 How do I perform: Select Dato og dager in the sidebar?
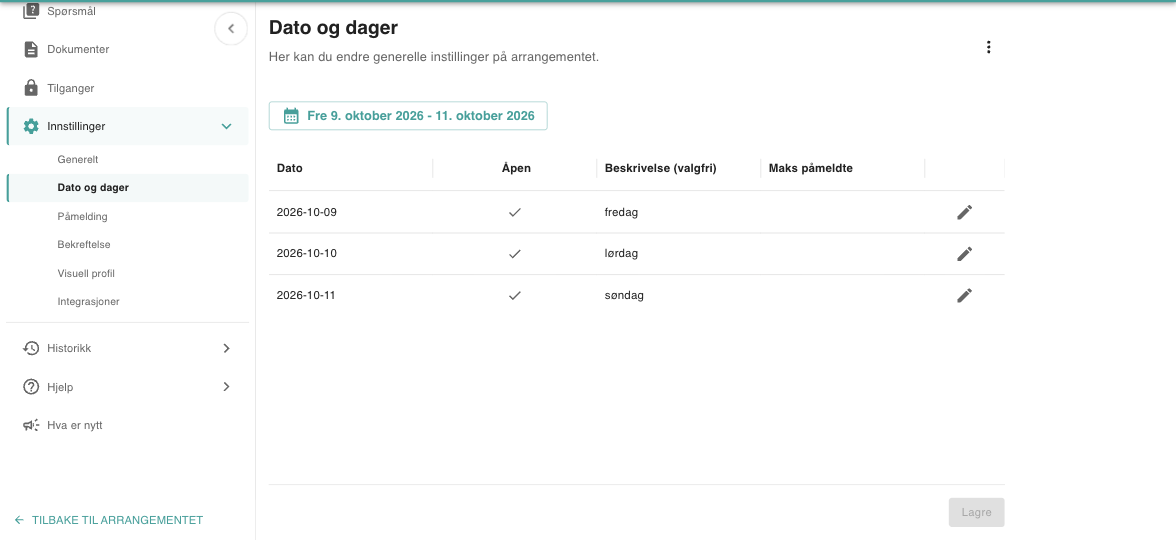(x=127, y=188)
